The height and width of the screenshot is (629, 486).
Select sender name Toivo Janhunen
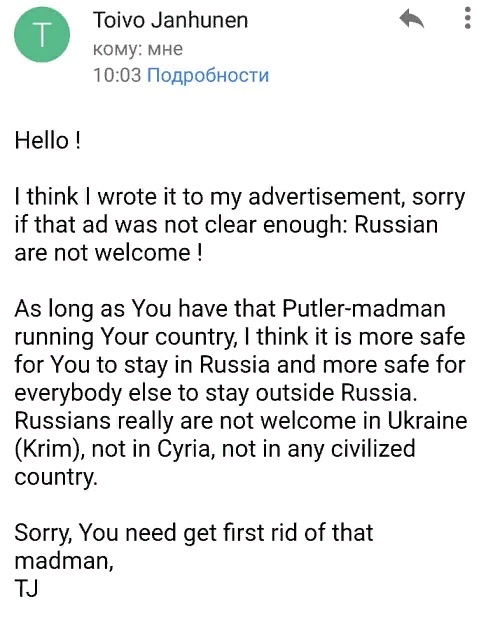(x=170, y=20)
